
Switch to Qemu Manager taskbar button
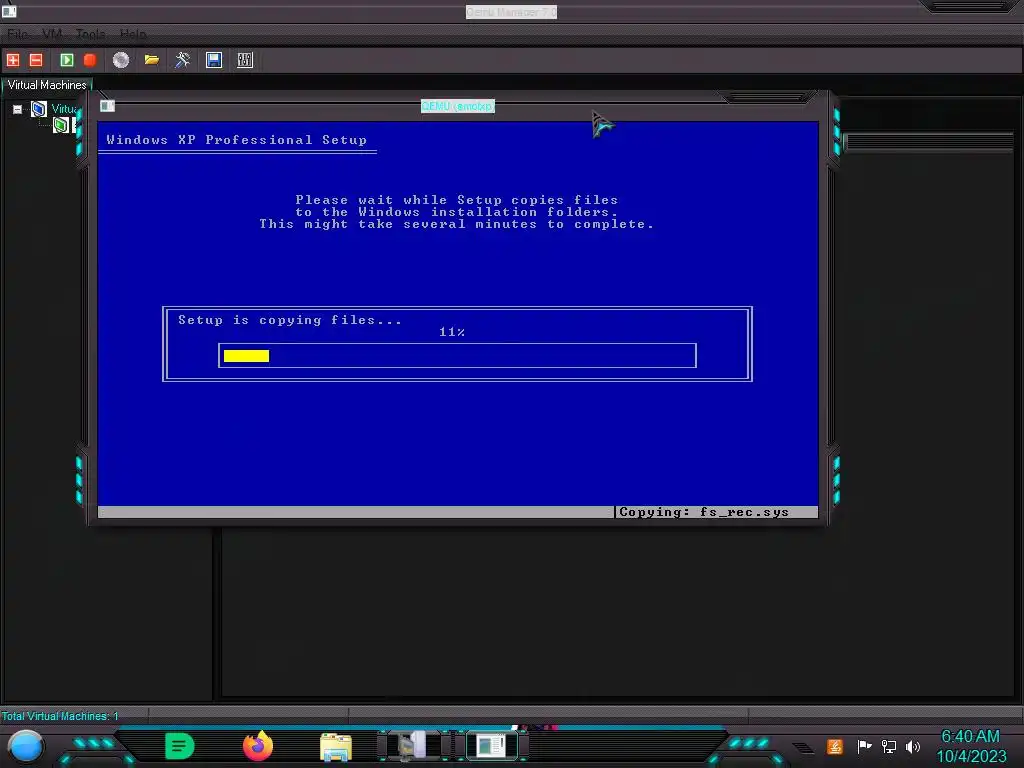(x=415, y=746)
